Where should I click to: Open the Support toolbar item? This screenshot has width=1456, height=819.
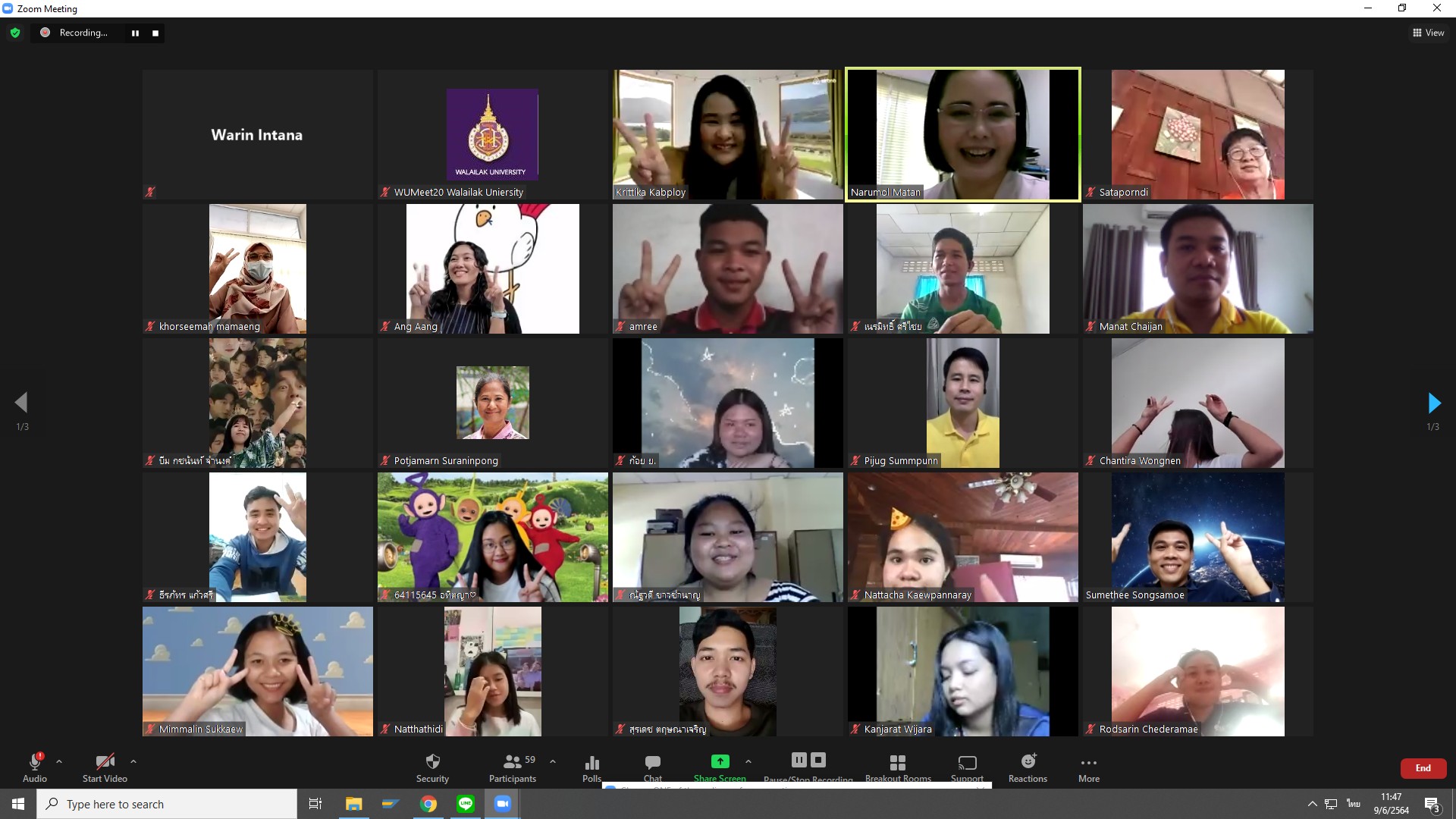click(967, 763)
